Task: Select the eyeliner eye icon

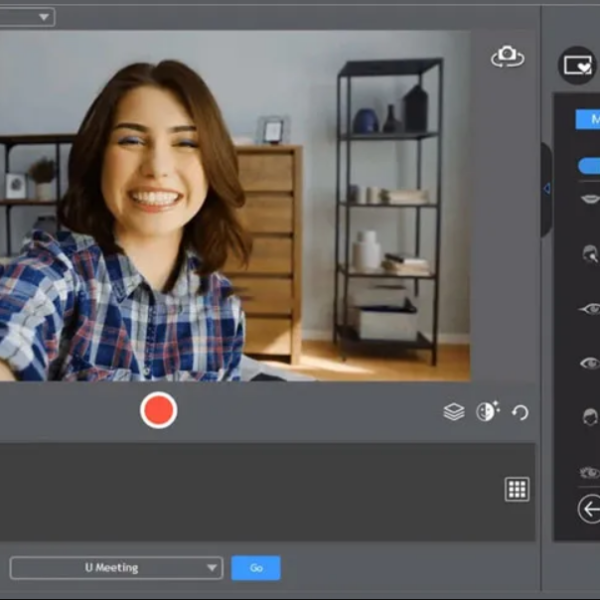Action: pos(590,309)
